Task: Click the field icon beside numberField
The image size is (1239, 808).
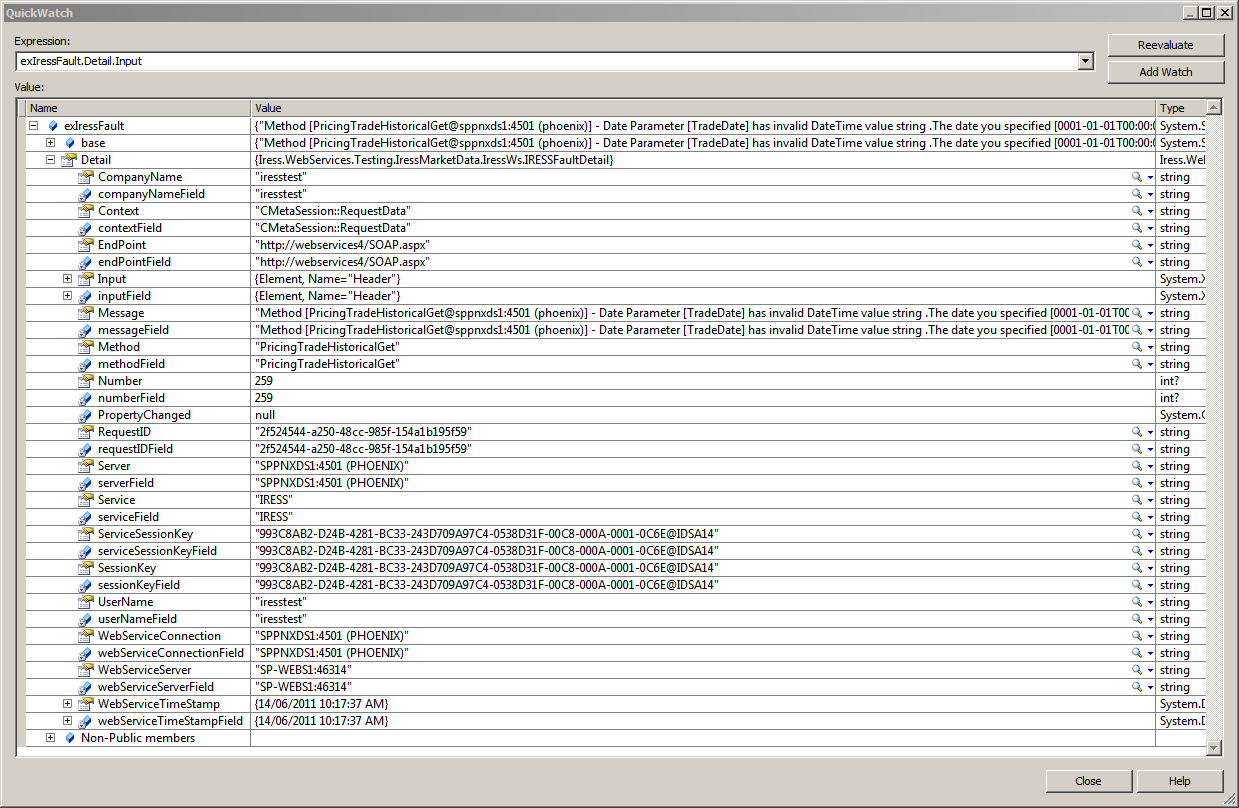Action: coord(86,398)
